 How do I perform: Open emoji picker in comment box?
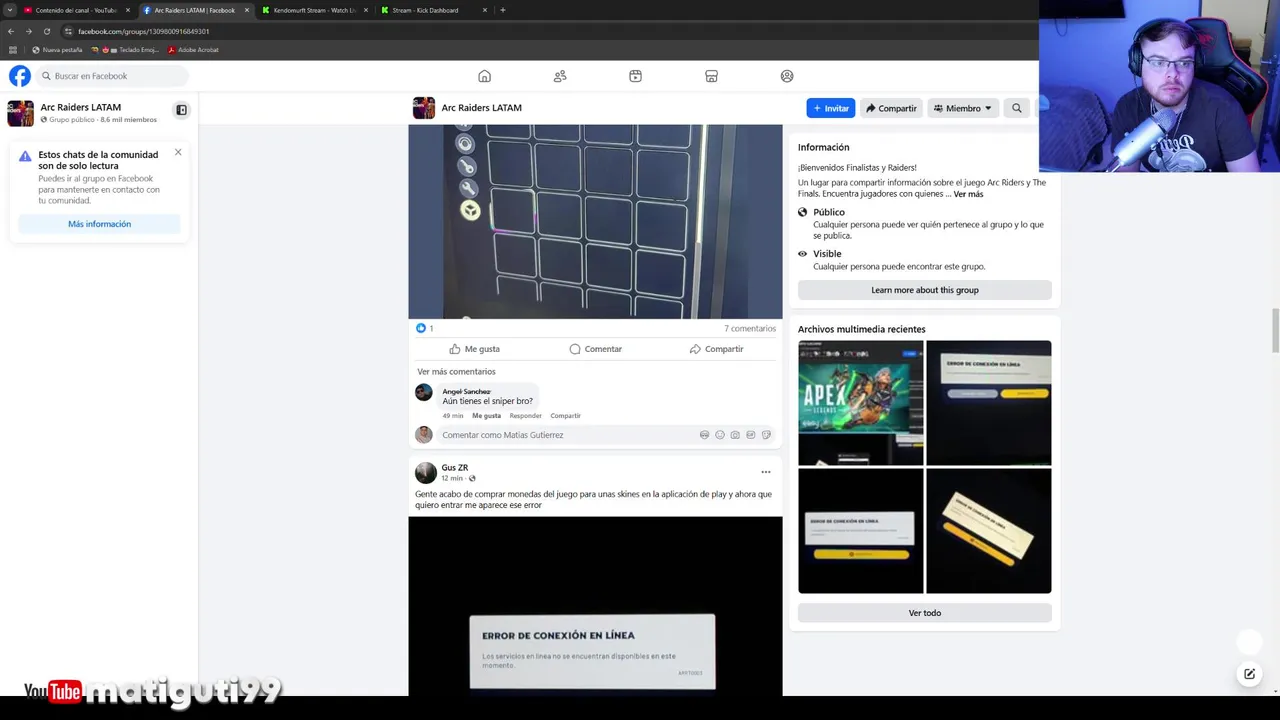720,435
